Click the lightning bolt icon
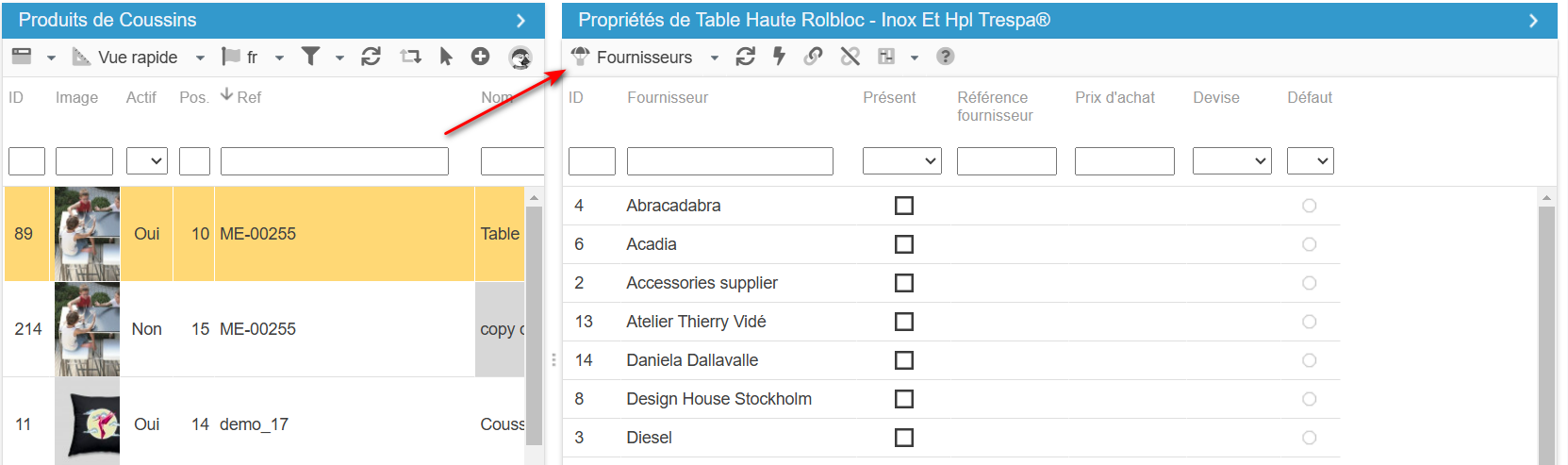Viewport: 1568px width, 465px height. click(779, 57)
